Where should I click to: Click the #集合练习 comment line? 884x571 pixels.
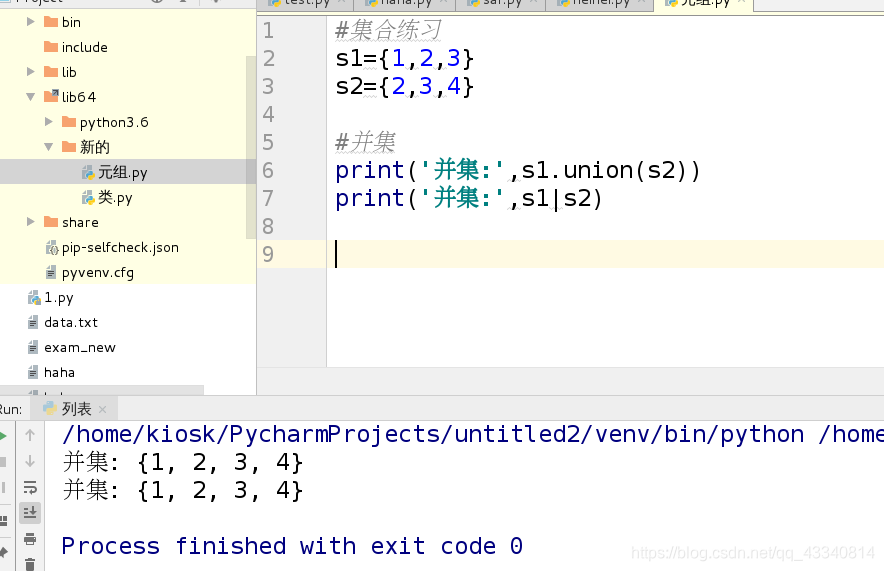point(388,30)
